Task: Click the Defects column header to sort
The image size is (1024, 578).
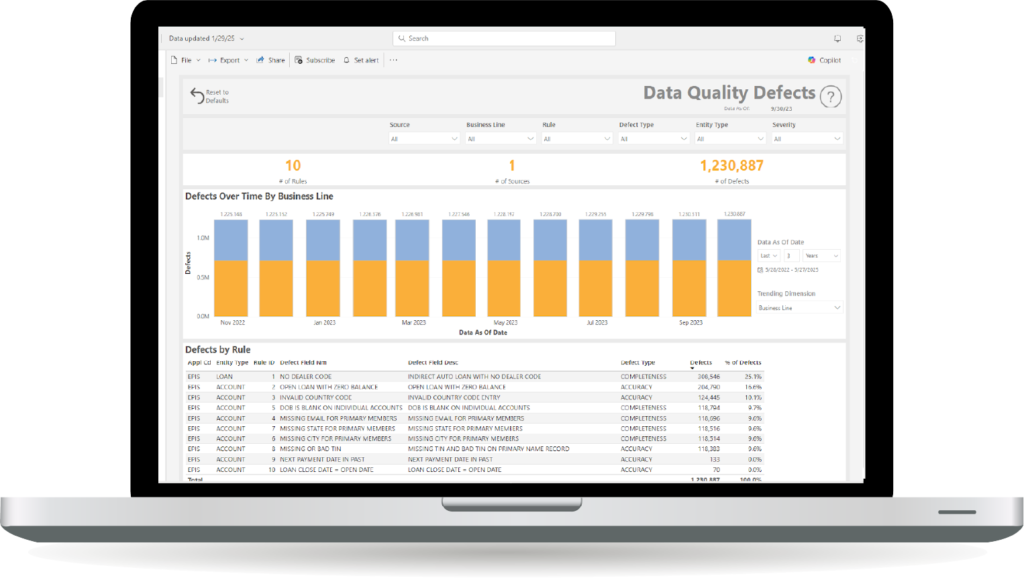Action: pyautogui.click(x=703, y=362)
